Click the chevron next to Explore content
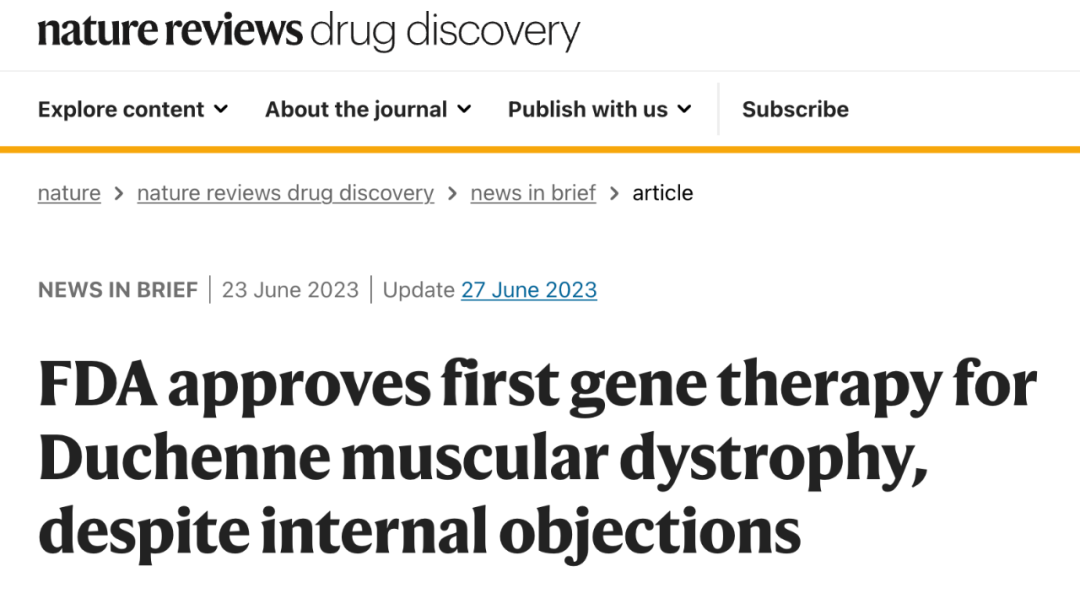Viewport: 1080px width, 604px height. [x=221, y=109]
